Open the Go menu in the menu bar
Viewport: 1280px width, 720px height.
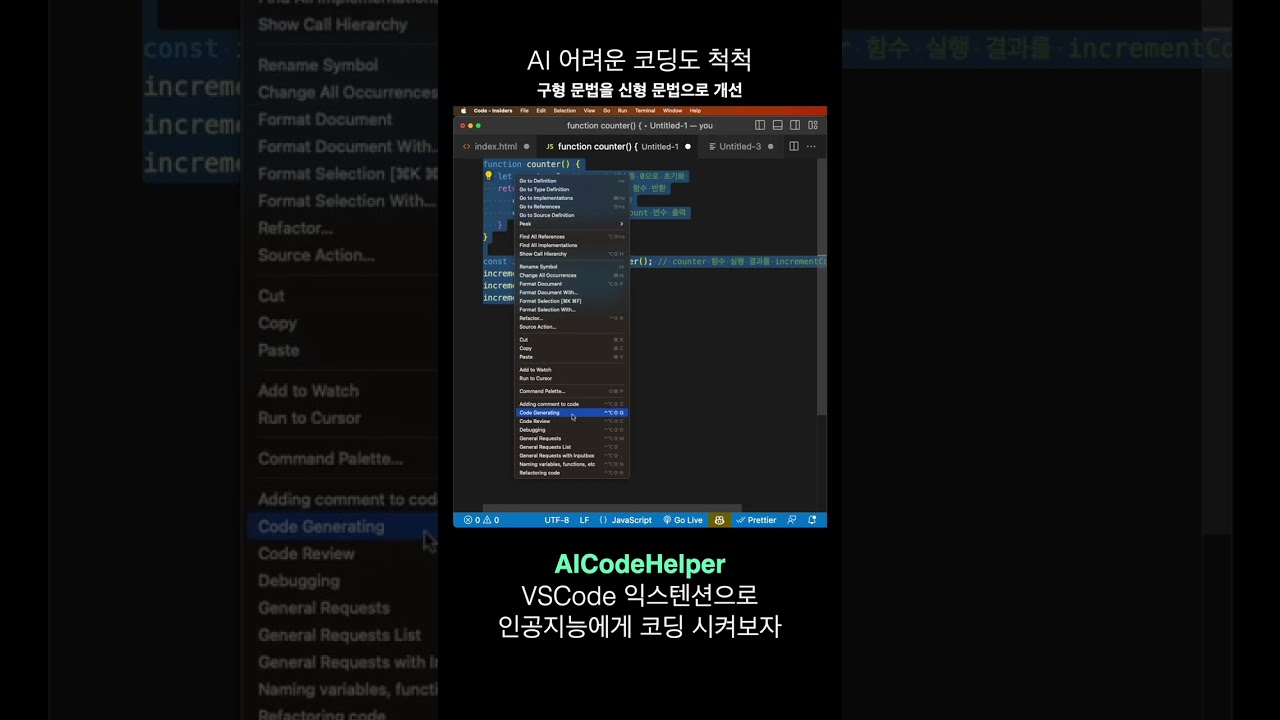coord(606,111)
